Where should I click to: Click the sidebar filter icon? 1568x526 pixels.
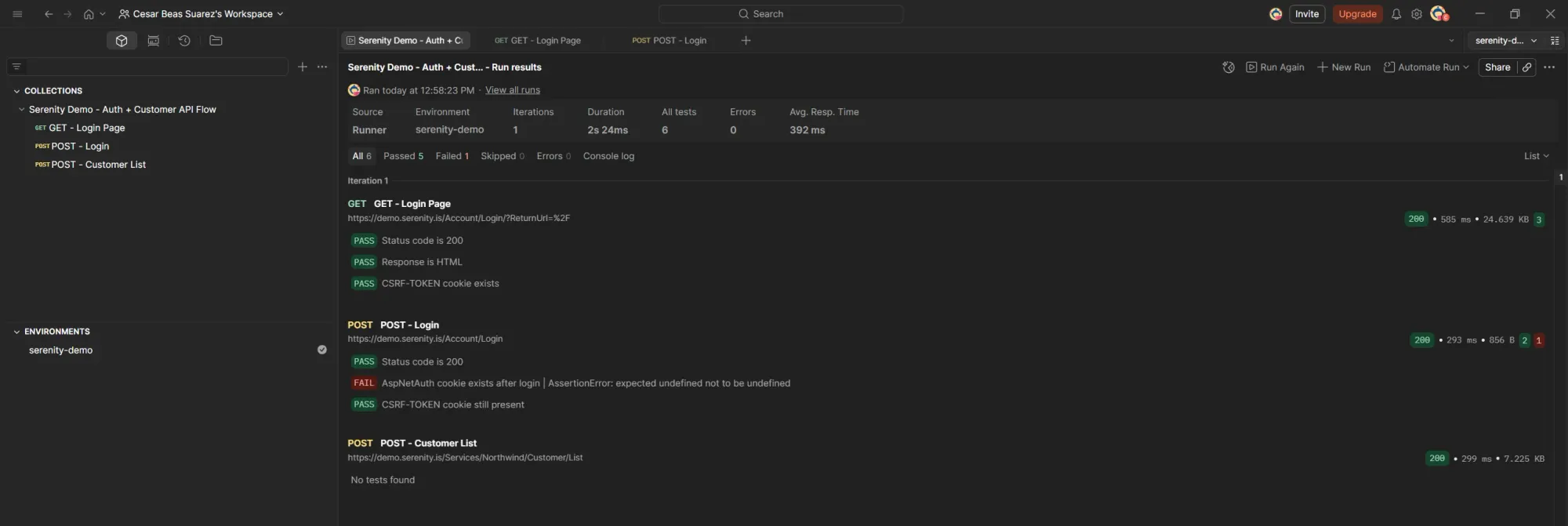click(16, 67)
